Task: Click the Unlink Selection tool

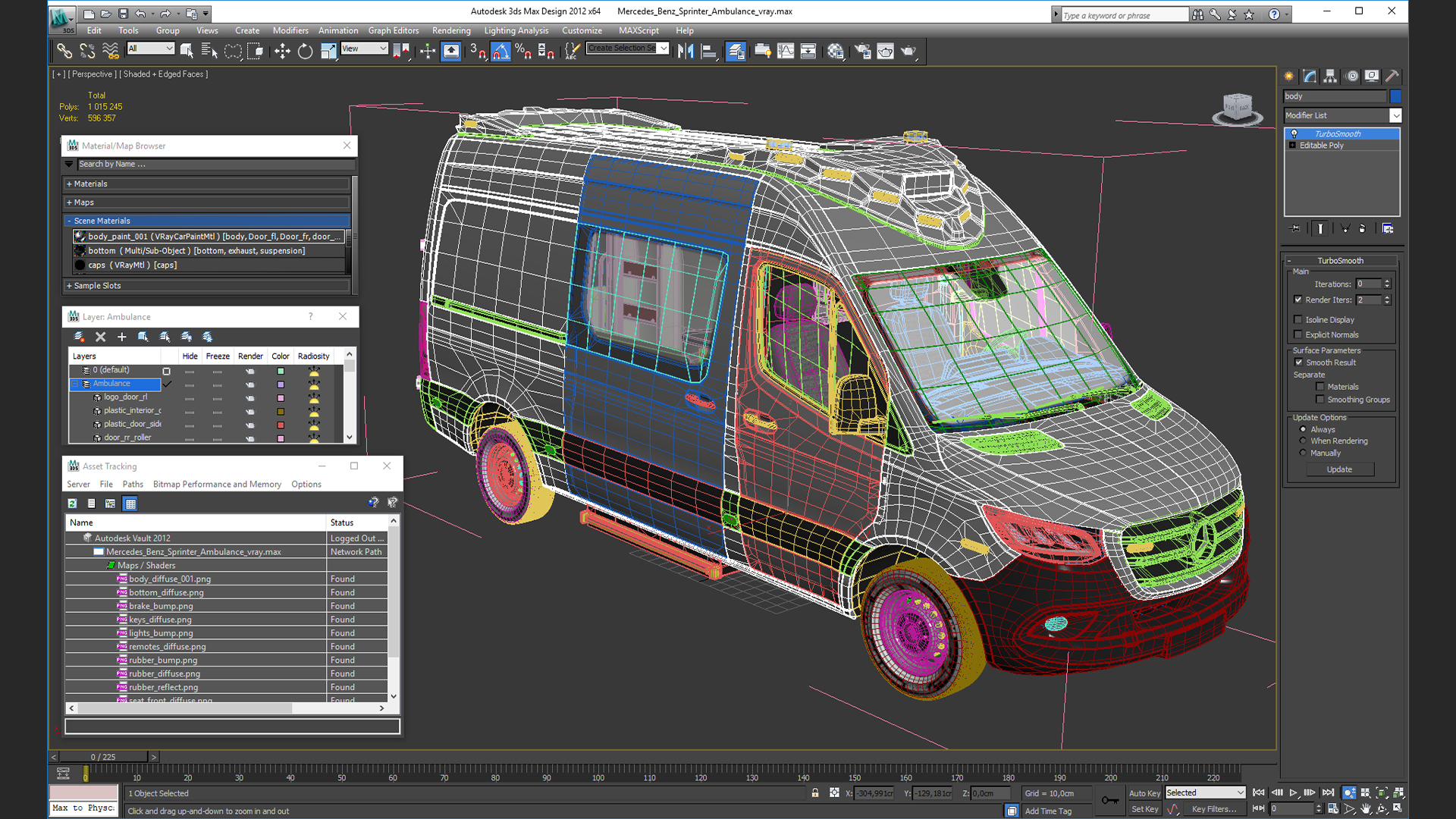Action: pos(87,51)
